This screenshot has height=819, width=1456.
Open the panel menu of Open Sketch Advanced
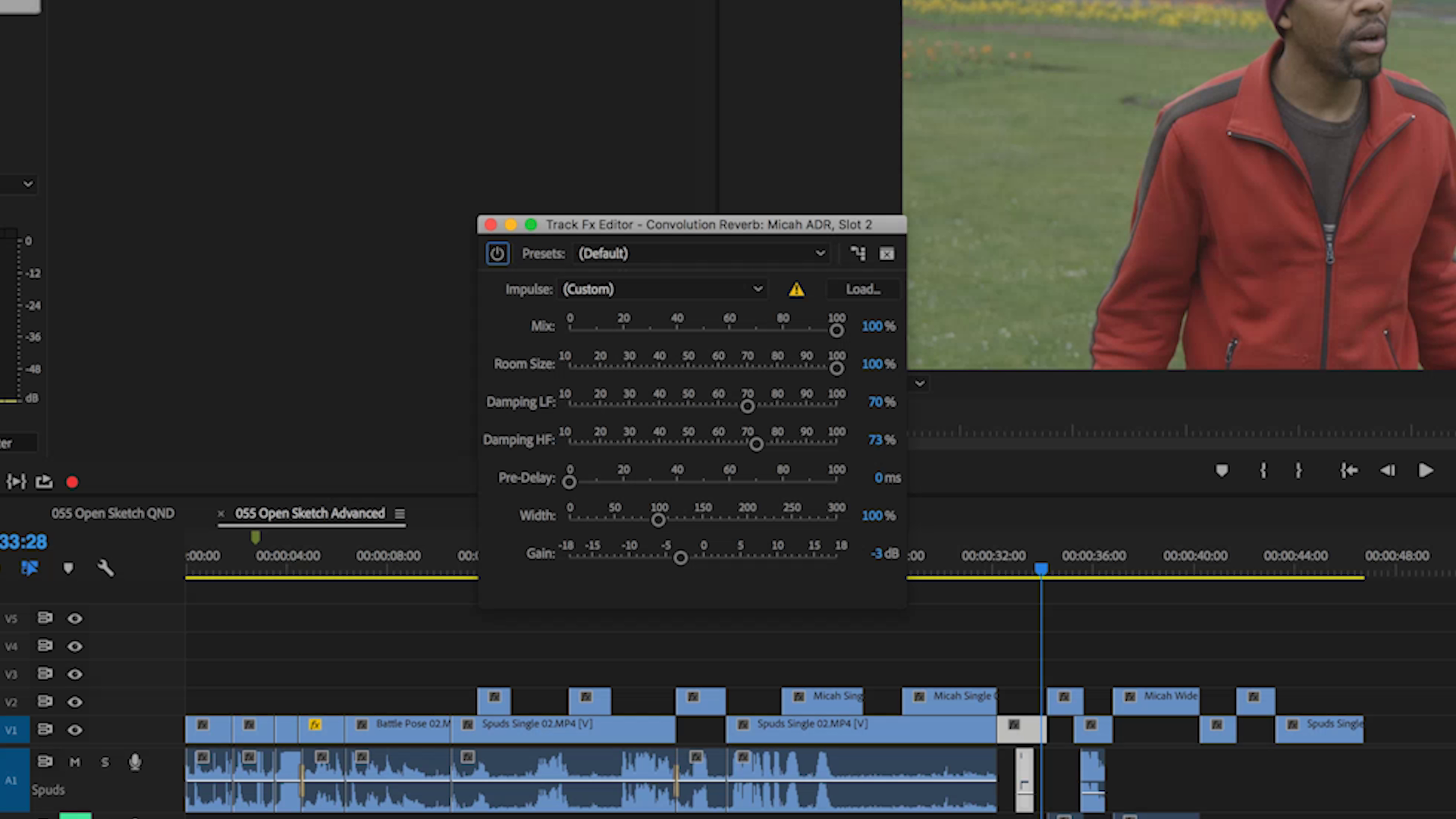[400, 513]
